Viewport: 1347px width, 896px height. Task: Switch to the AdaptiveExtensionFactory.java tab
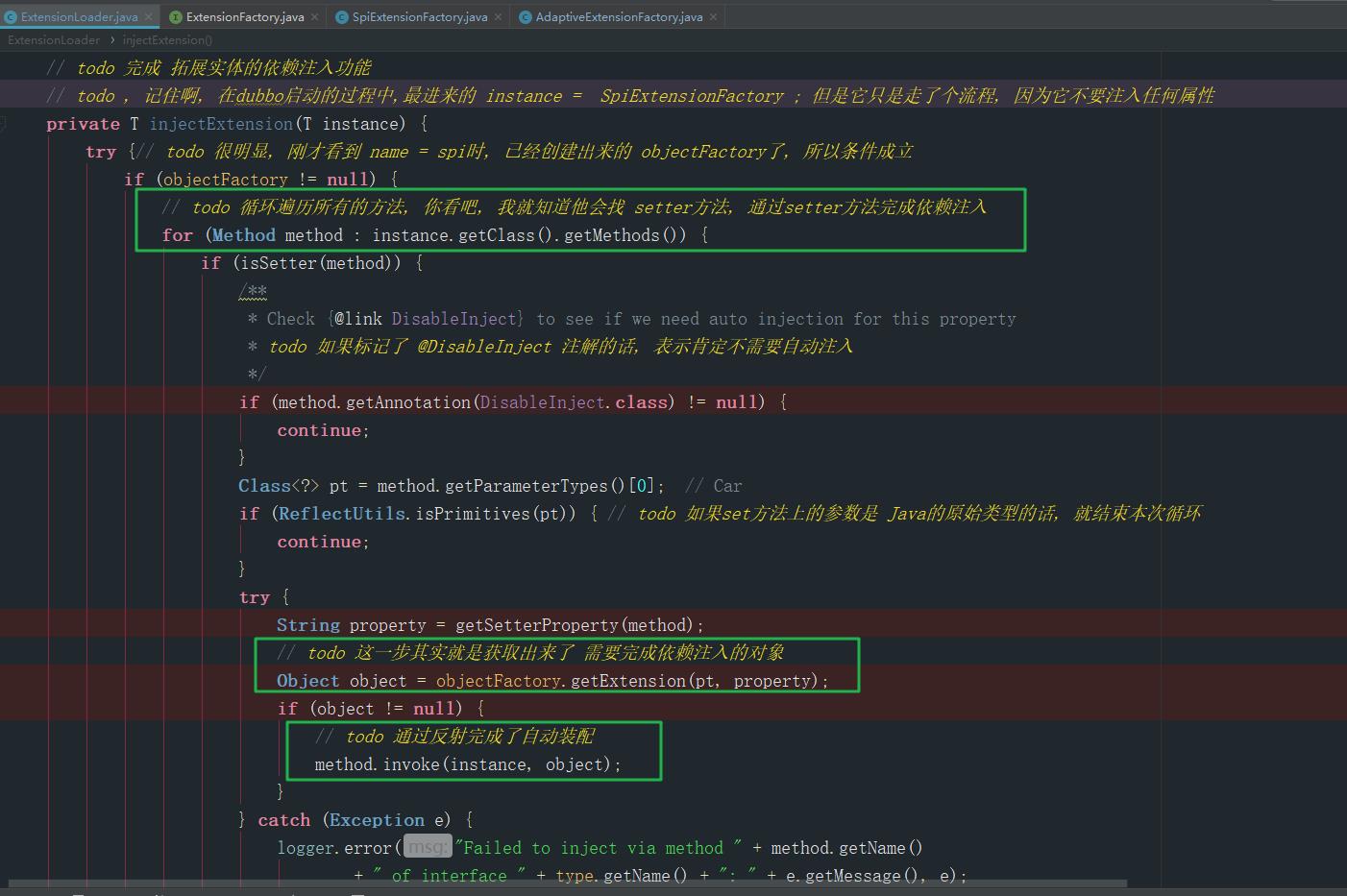(619, 16)
